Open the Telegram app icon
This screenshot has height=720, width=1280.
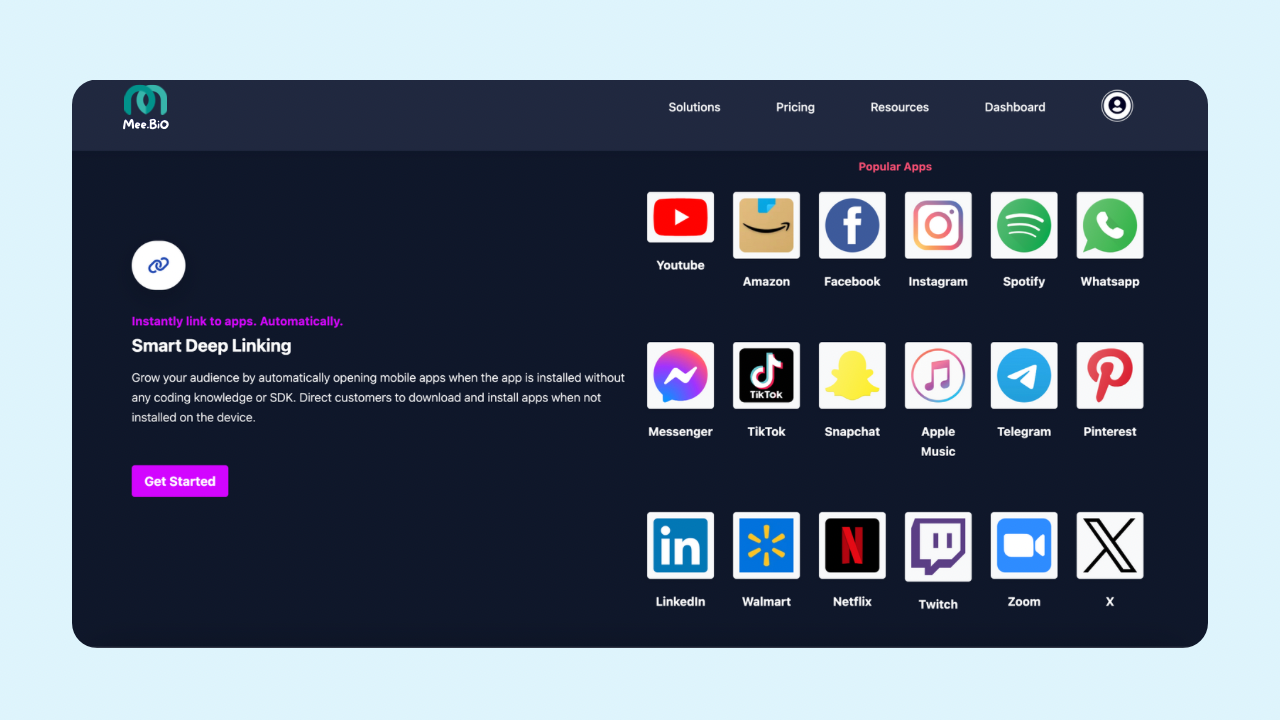1024,375
